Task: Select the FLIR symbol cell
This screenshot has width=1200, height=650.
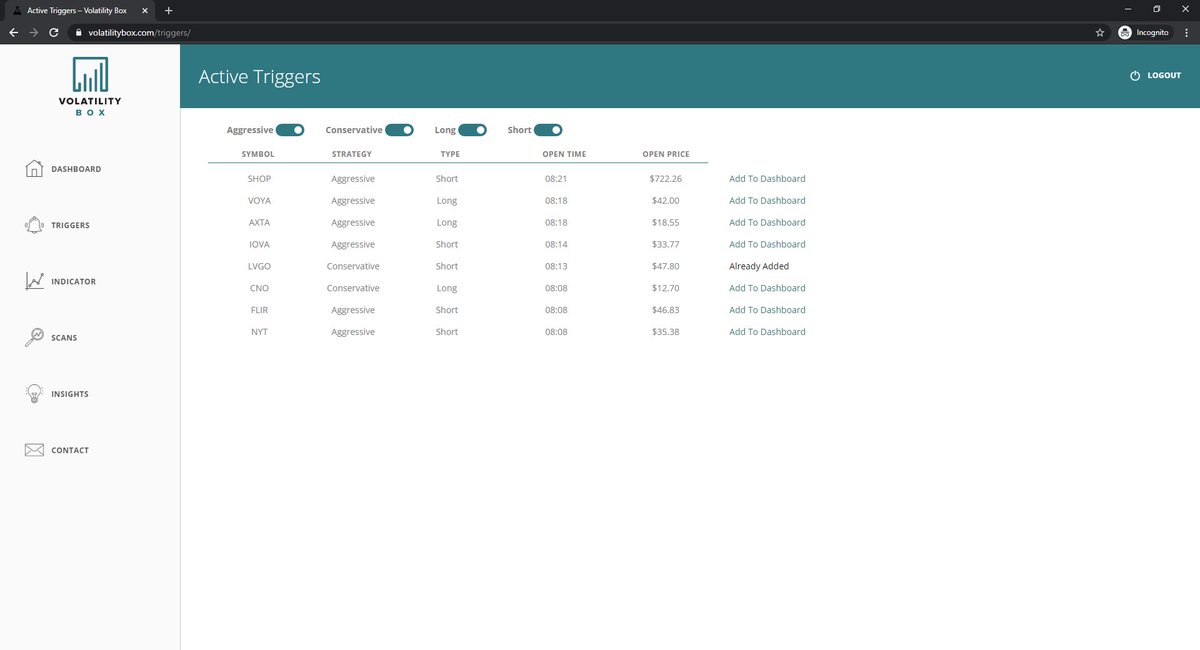Action: point(259,310)
